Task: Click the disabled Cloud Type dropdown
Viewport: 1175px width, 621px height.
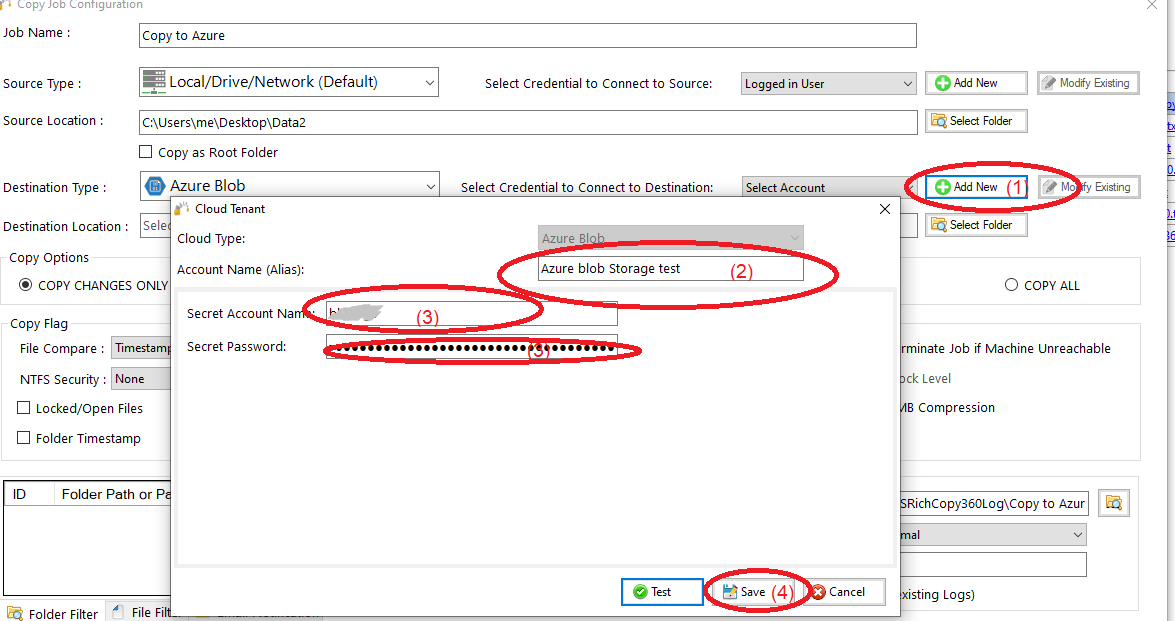Action: (671, 238)
